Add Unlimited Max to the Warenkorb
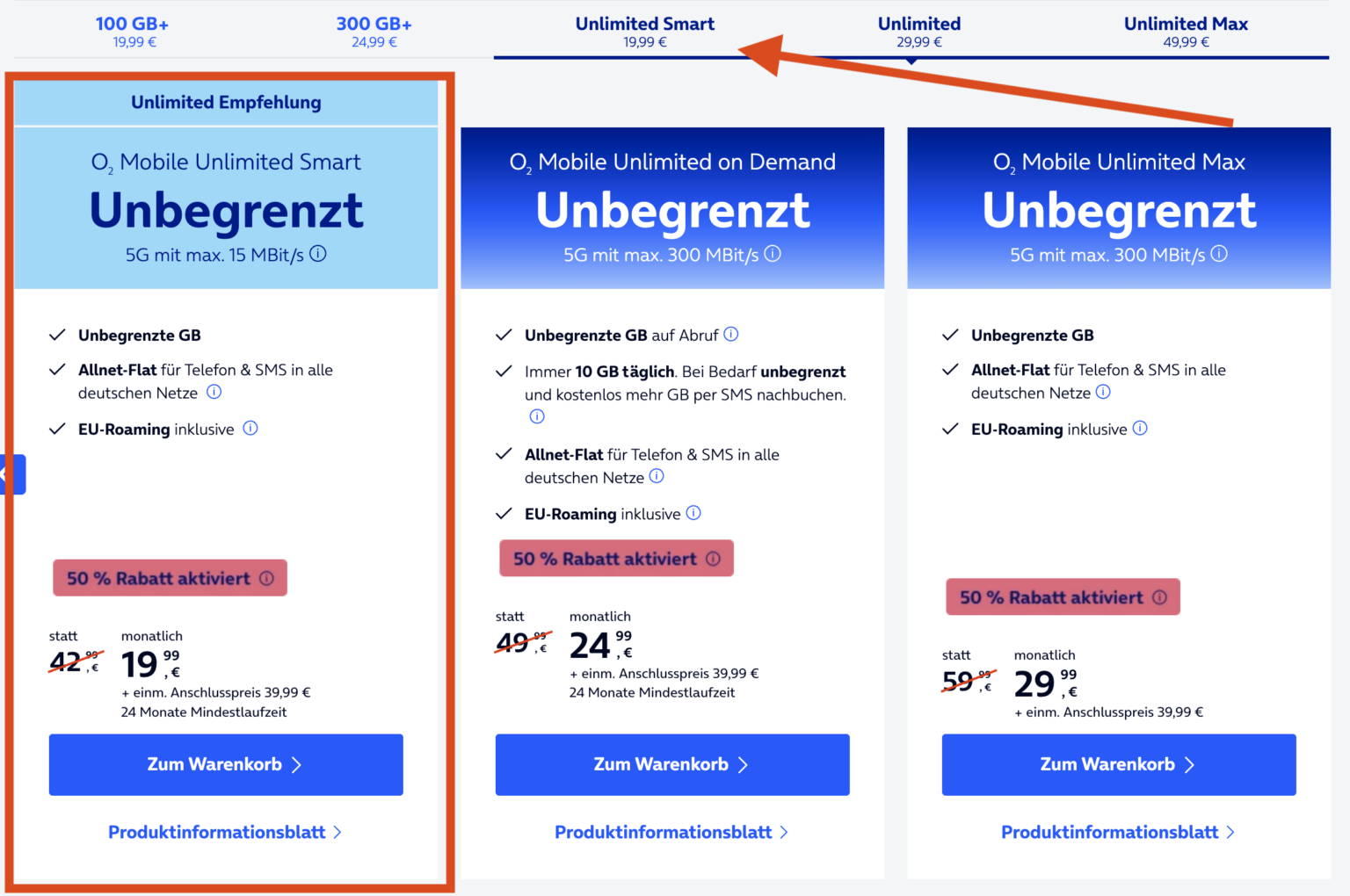The width and height of the screenshot is (1350, 896). coord(1118,764)
